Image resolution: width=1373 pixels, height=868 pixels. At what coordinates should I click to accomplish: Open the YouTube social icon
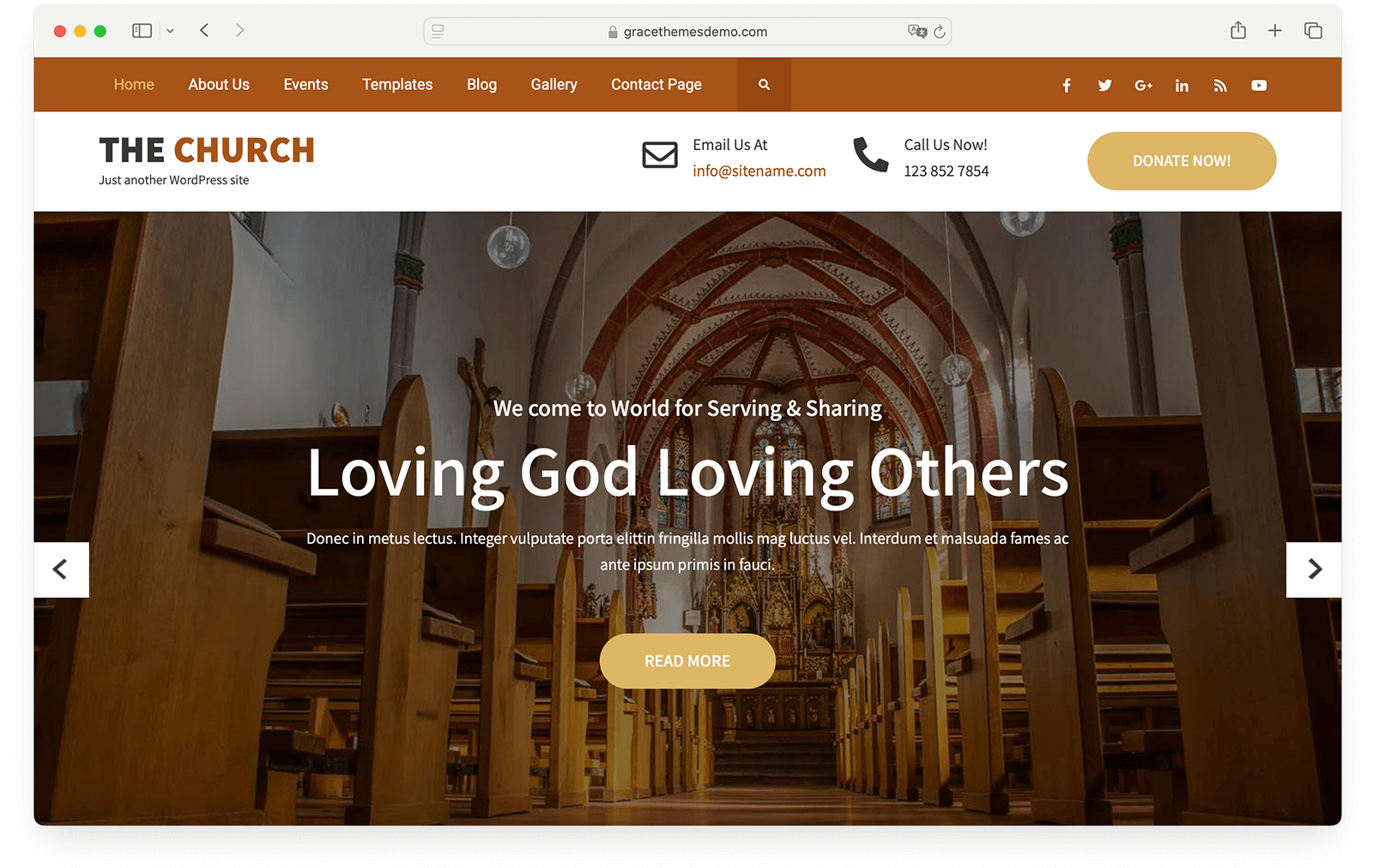[x=1259, y=85]
